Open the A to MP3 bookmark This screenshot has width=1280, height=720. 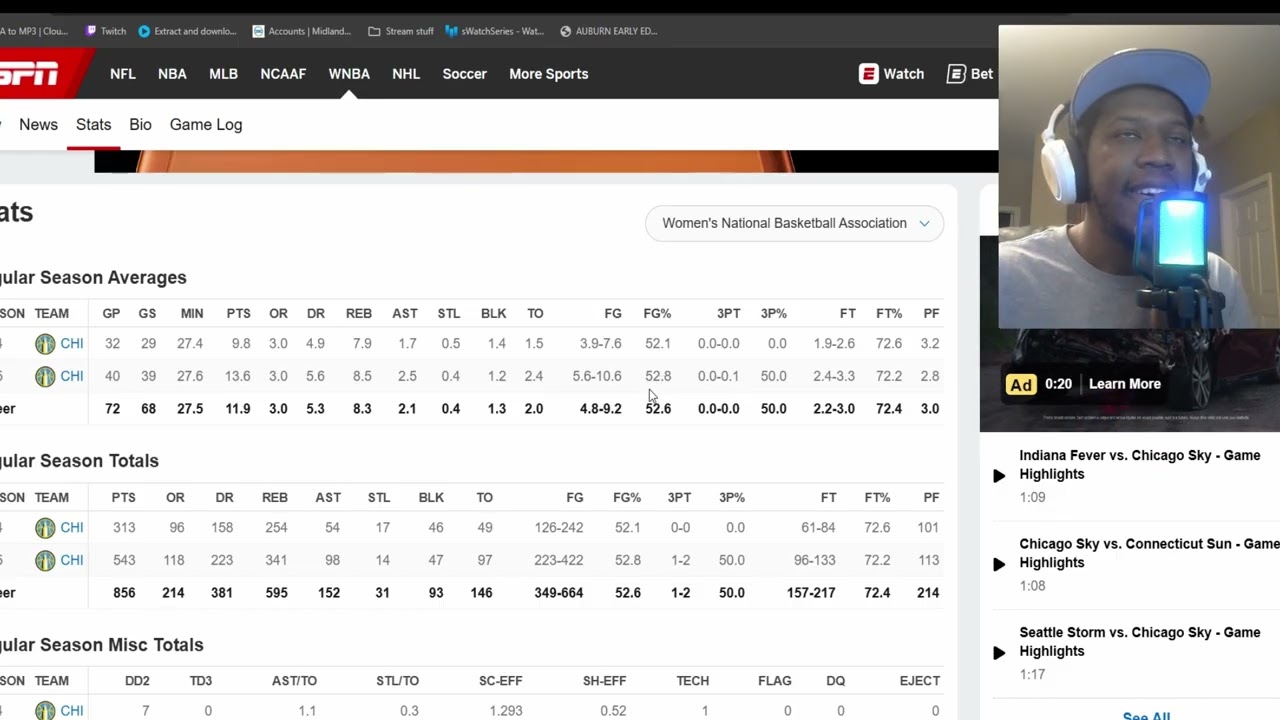(x=34, y=31)
